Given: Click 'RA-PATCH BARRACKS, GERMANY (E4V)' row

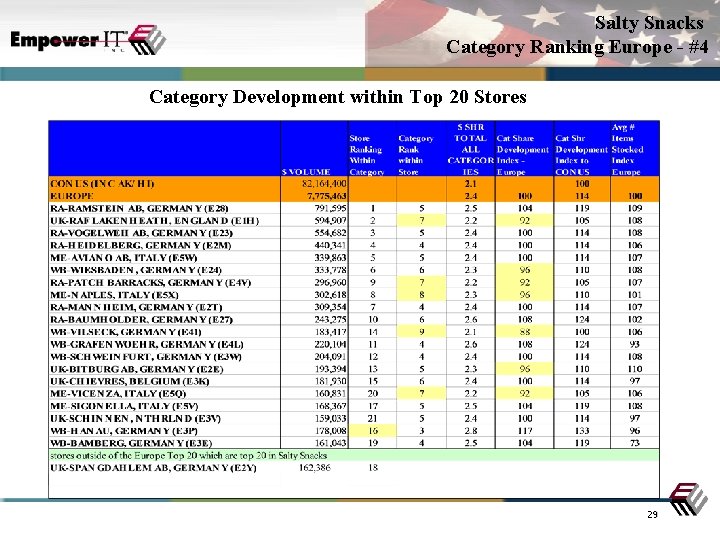Looking at the screenshot, I should coord(354,282).
